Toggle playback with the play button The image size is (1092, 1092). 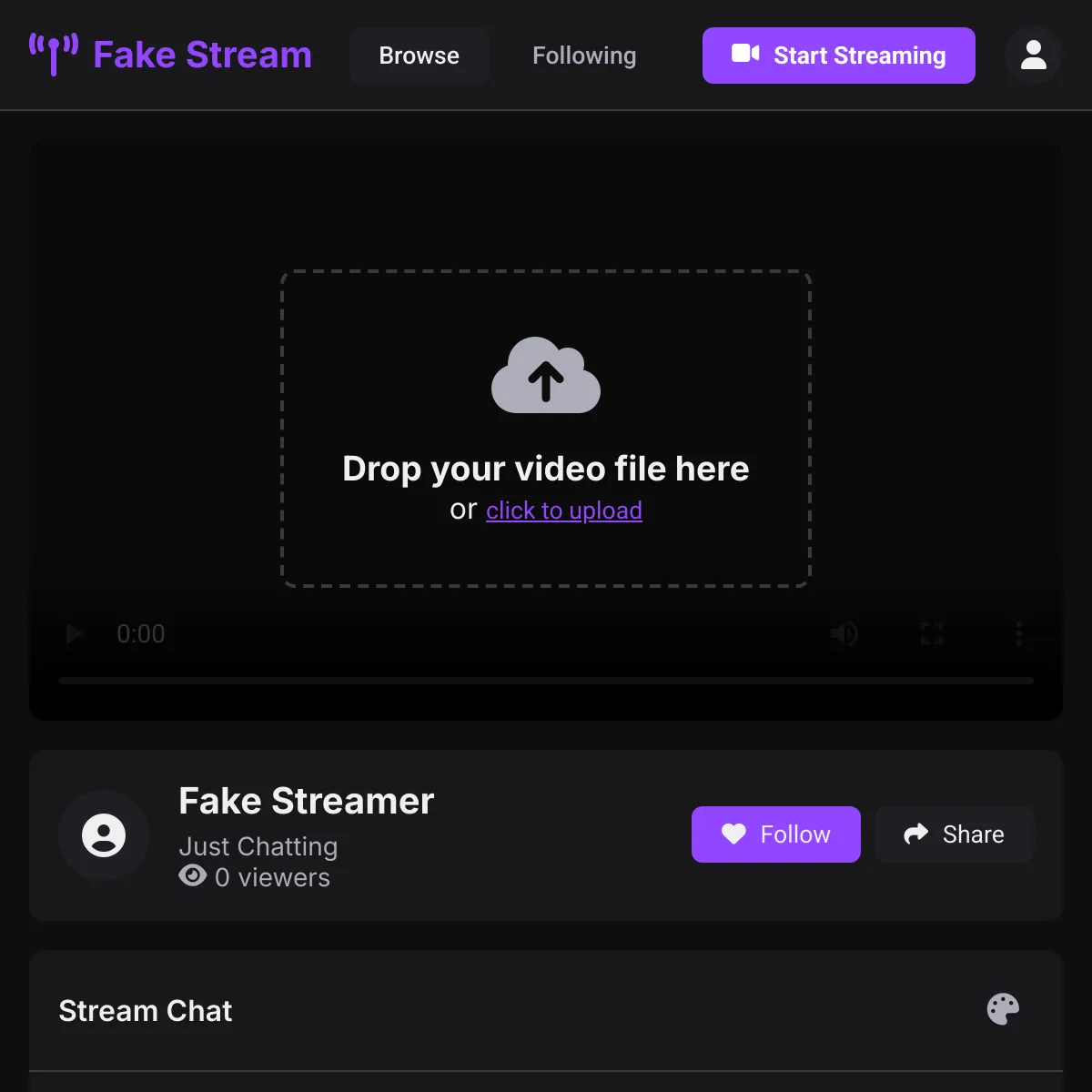[74, 634]
